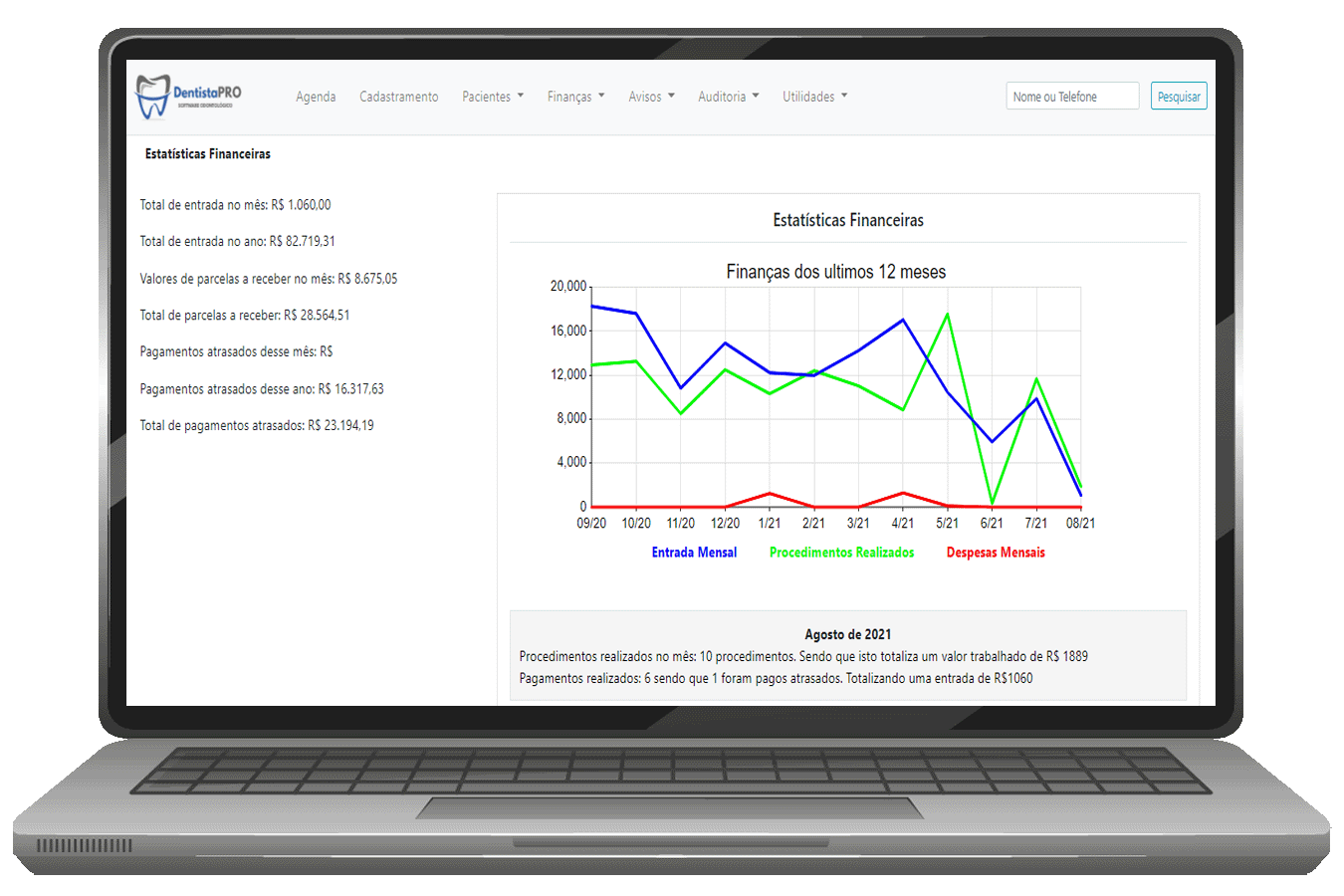Focus the Nome ou Telefone search field
1344x896 pixels.
click(x=1071, y=97)
